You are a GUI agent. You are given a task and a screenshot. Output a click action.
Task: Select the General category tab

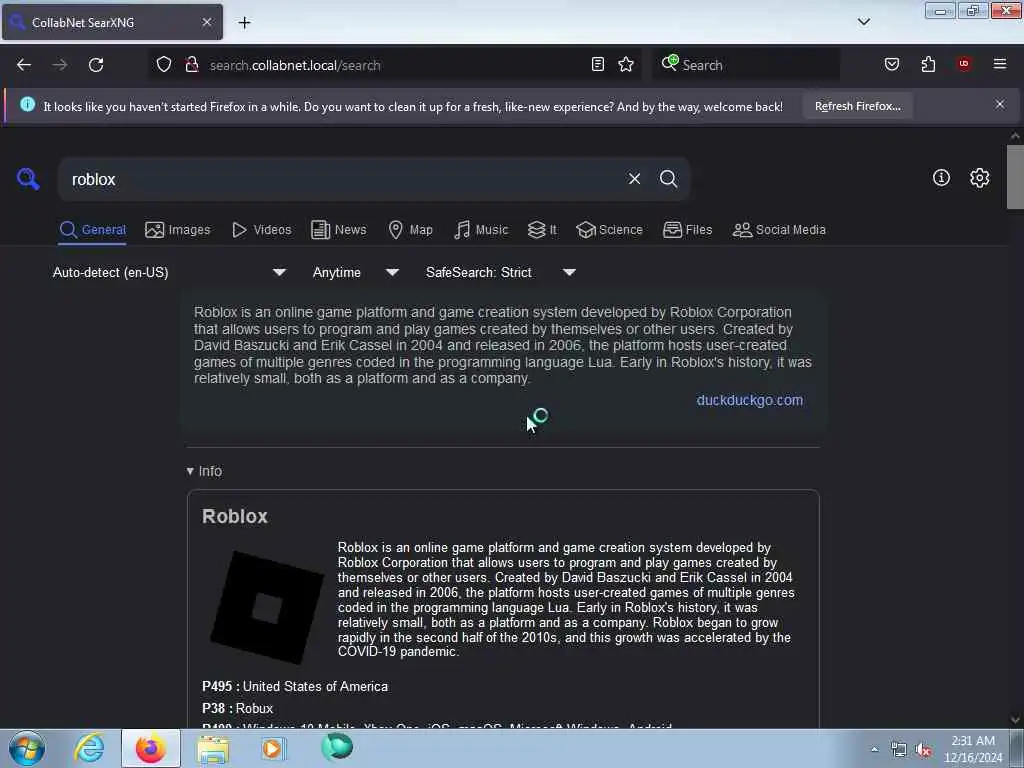(x=92, y=230)
